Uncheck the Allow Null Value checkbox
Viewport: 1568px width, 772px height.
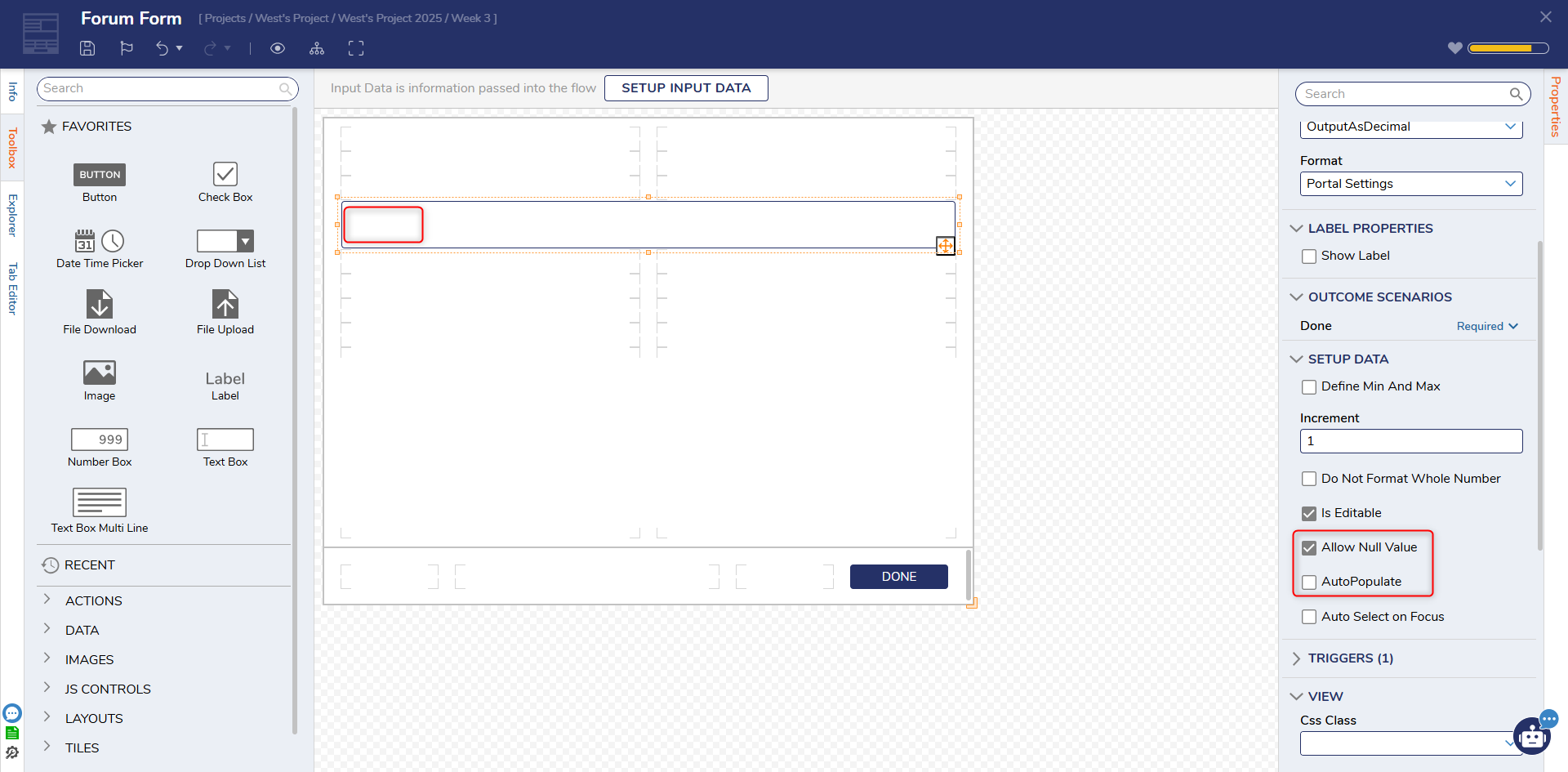click(1309, 548)
